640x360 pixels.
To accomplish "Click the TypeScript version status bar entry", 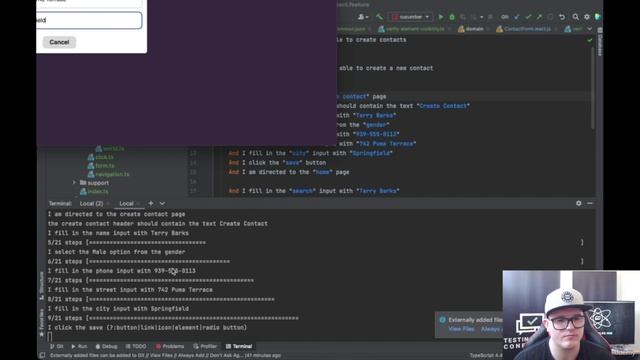I will click(486, 356).
